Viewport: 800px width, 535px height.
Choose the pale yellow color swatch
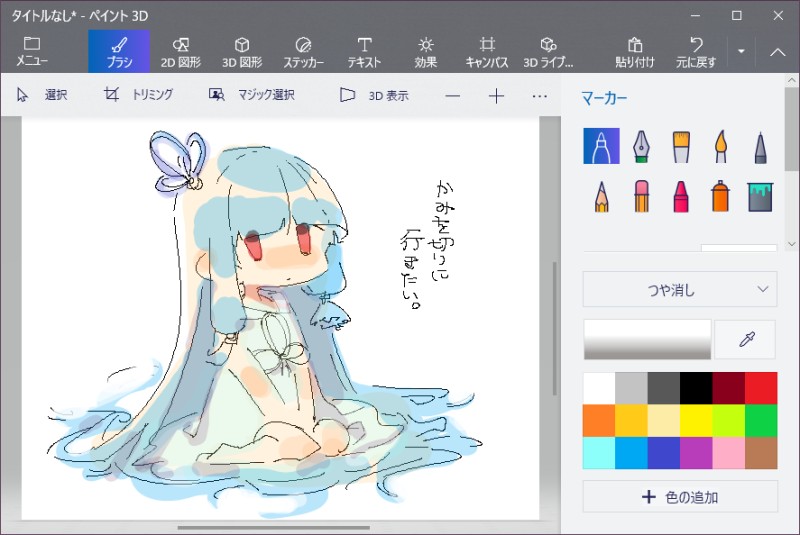coord(664,421)
